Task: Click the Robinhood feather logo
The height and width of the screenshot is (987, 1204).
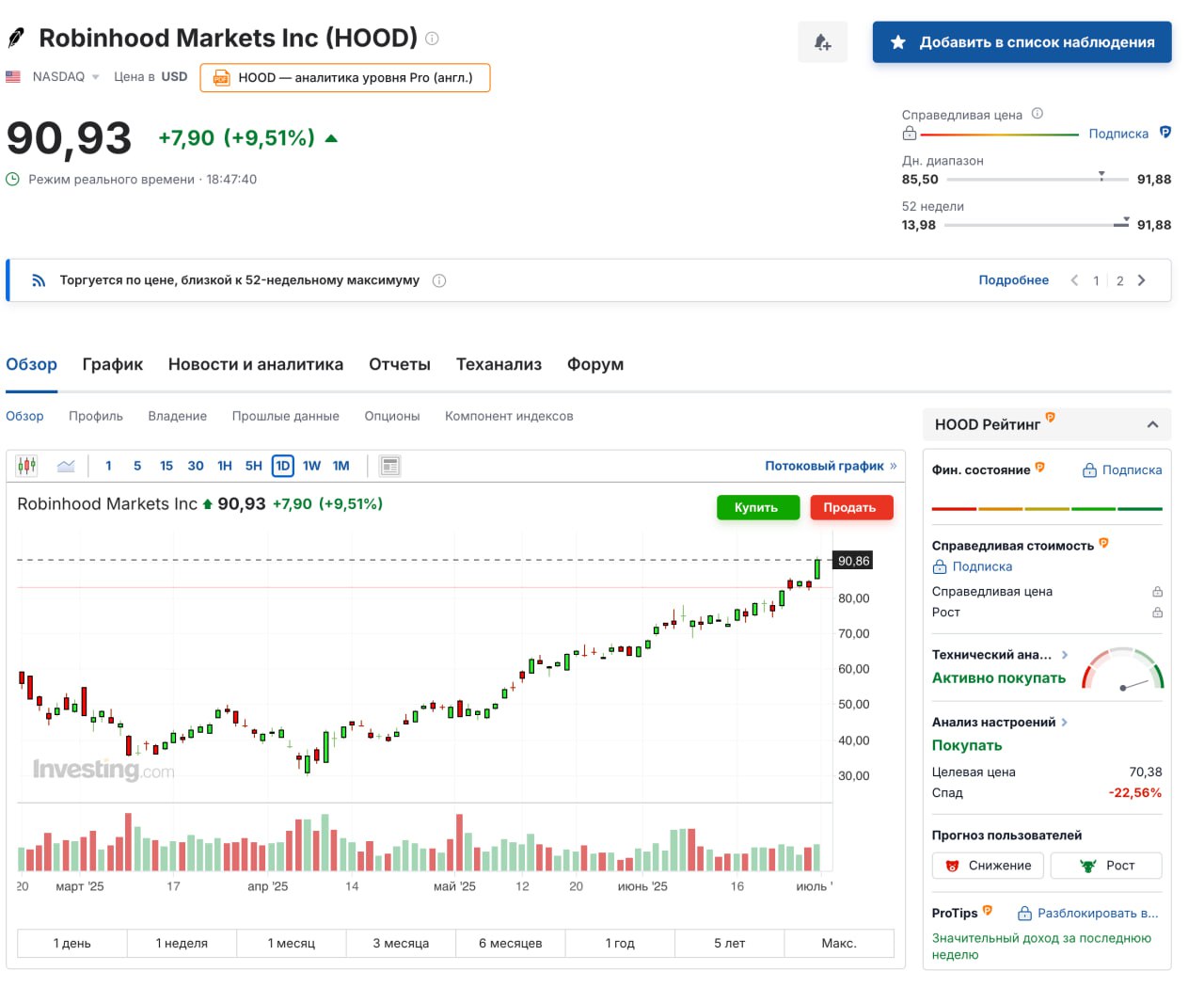Action: [x=16, y=38]
